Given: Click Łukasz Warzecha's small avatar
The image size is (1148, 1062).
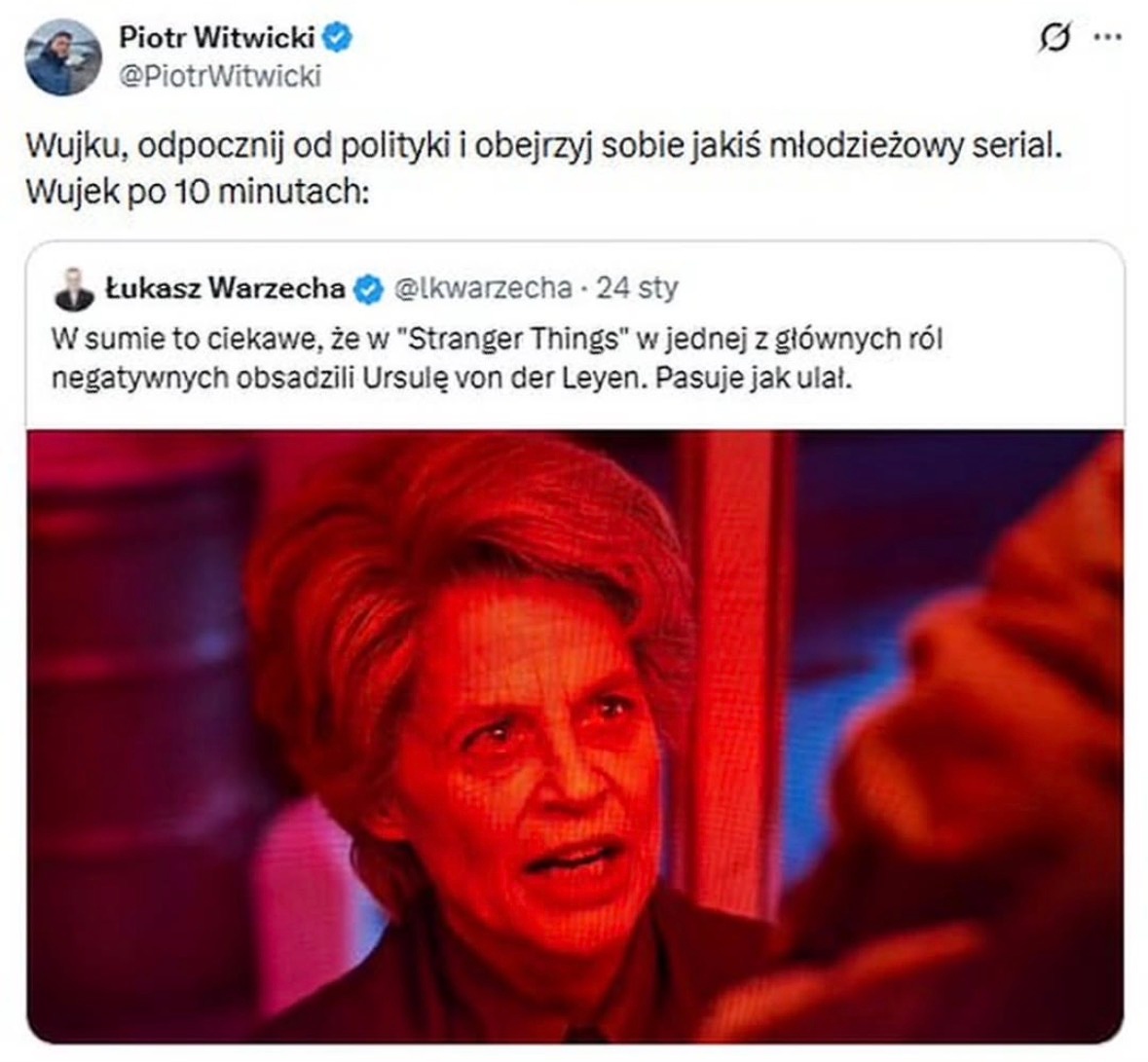Looking at the screenshot, I should pyautogui.click(x=75, y=289).
